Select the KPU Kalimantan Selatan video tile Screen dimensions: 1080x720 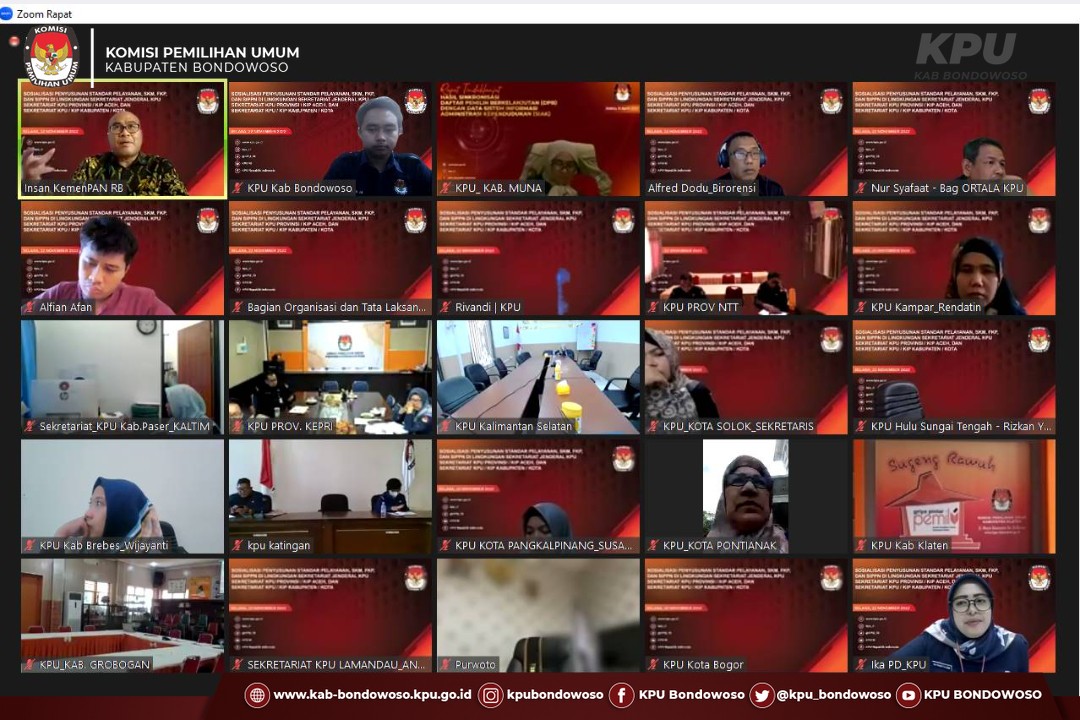[538, 375]
